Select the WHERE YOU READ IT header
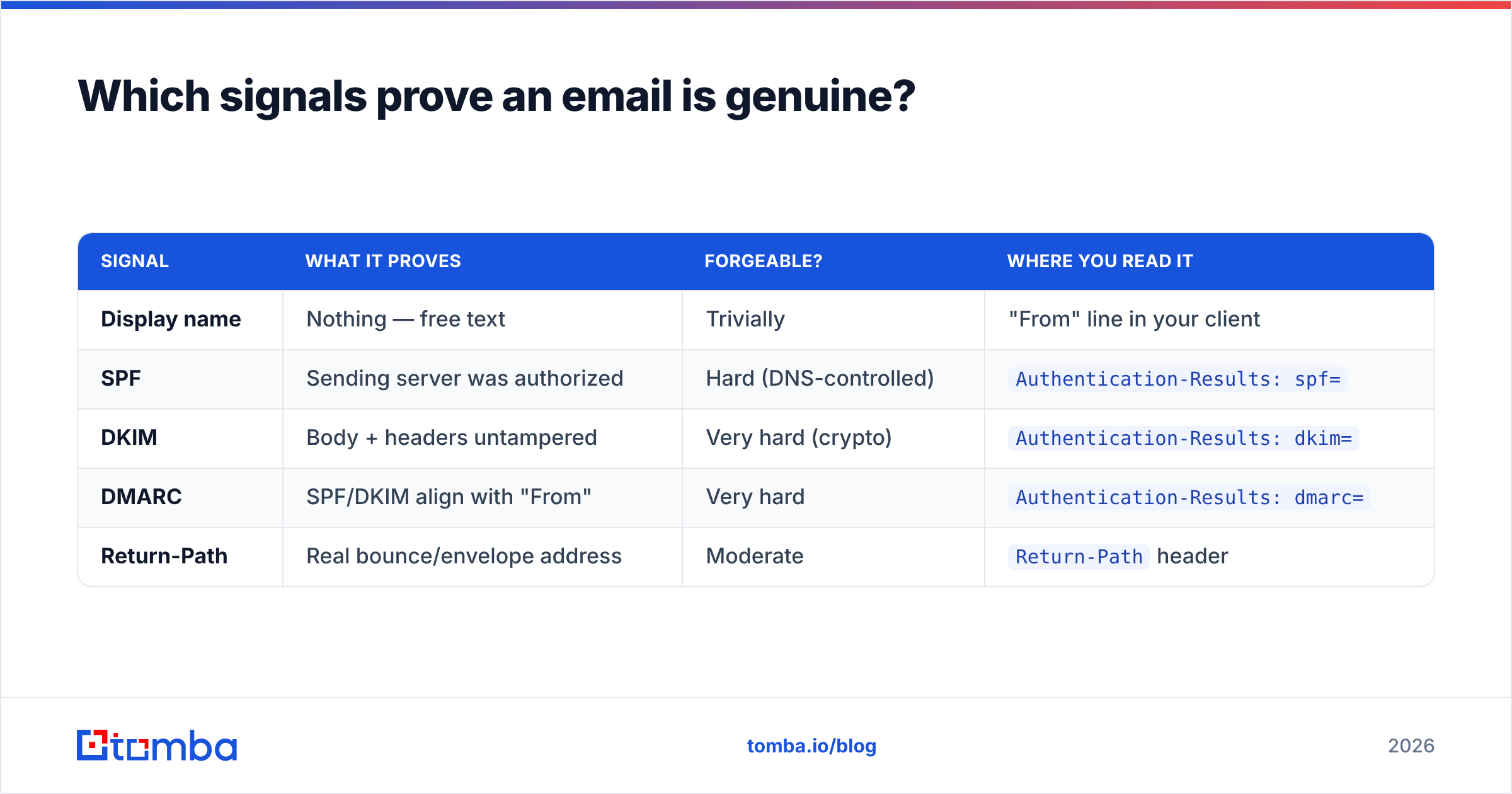This screenshot has height=794, width=1512. click(x=1100, y=261)
